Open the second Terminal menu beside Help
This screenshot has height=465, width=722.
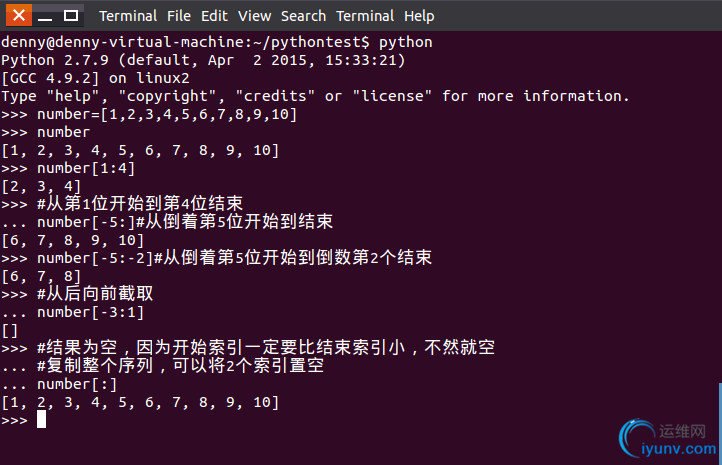click(365, 16)
